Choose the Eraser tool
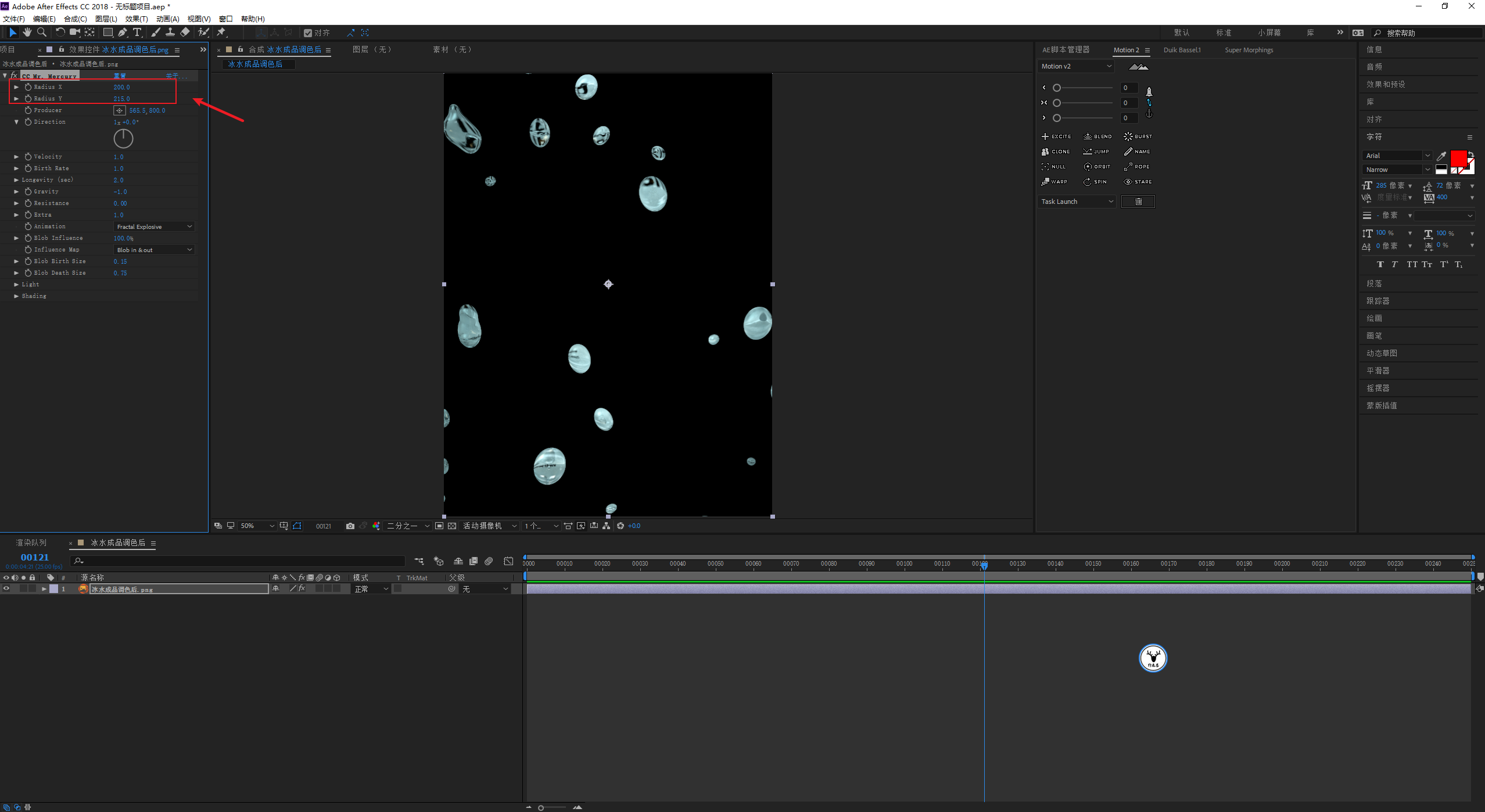The image size is (1485, 812). coord(185,33)
